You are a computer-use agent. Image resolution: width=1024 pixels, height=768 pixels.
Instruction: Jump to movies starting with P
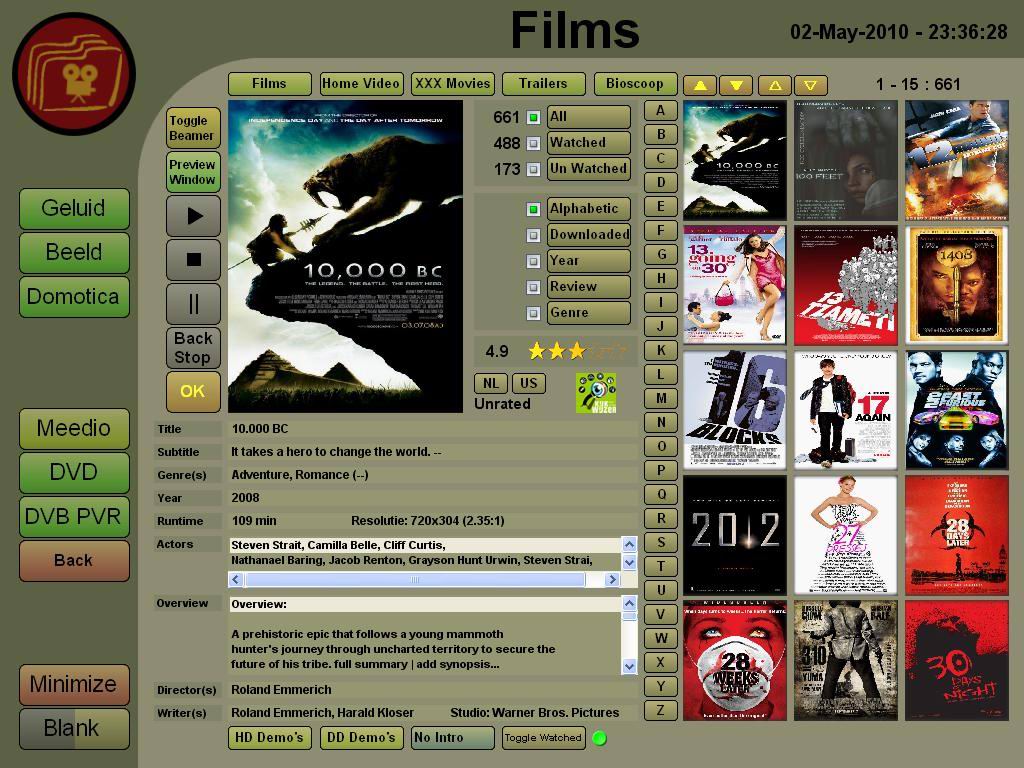click(x=661, y=470)
